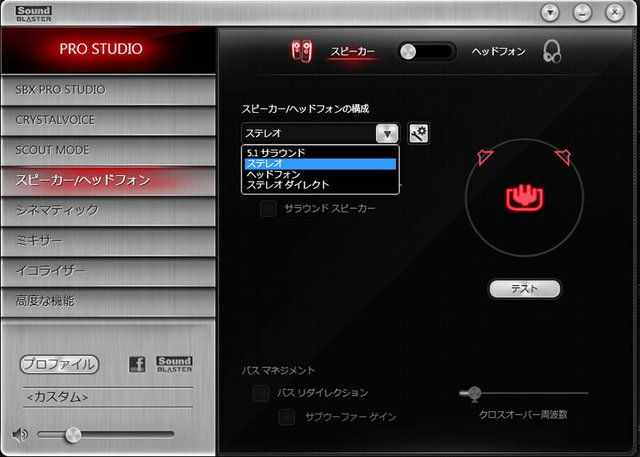The image size is (640, 457).
Task: Select 5.1 サラウンド from the list
Action: (x=320, y=153)
